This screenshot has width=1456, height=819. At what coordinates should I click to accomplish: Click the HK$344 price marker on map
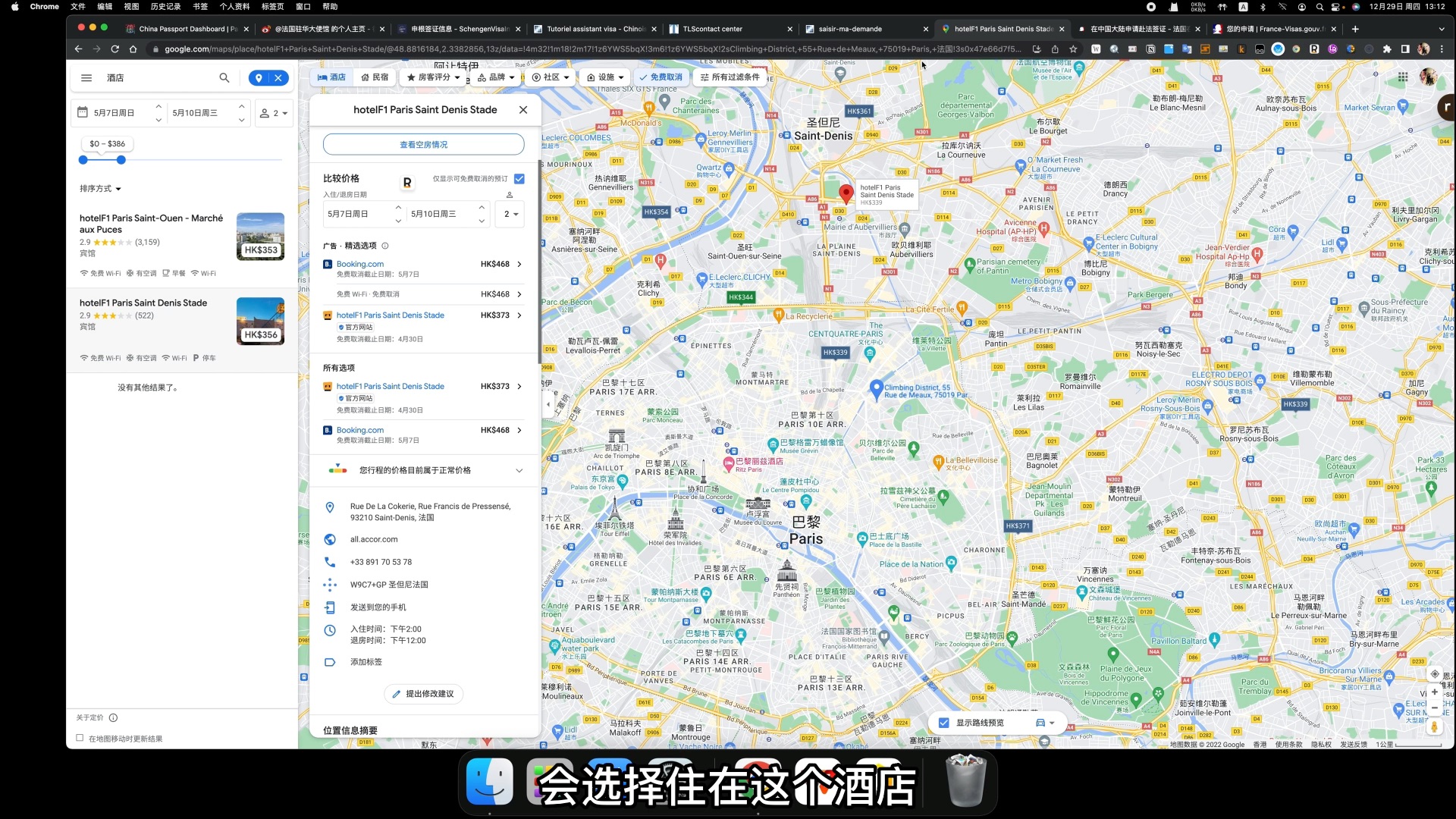[x=741, y=297]
